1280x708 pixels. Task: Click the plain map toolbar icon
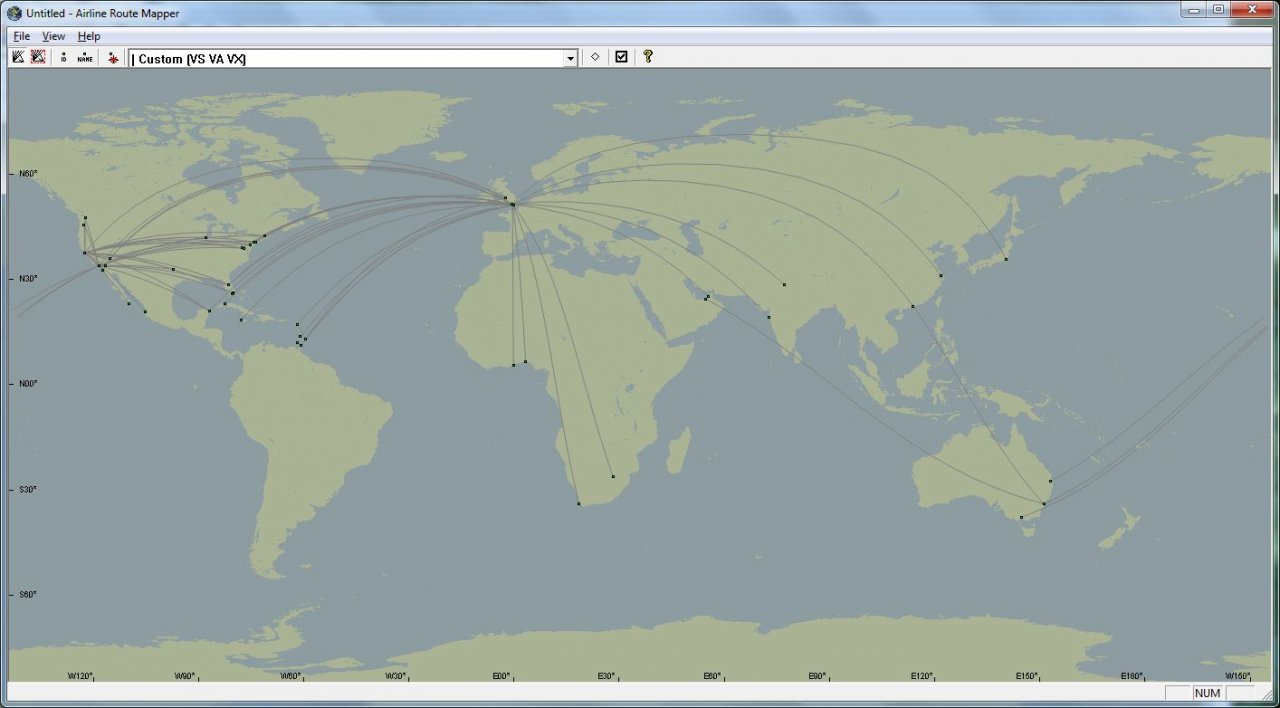18,57
